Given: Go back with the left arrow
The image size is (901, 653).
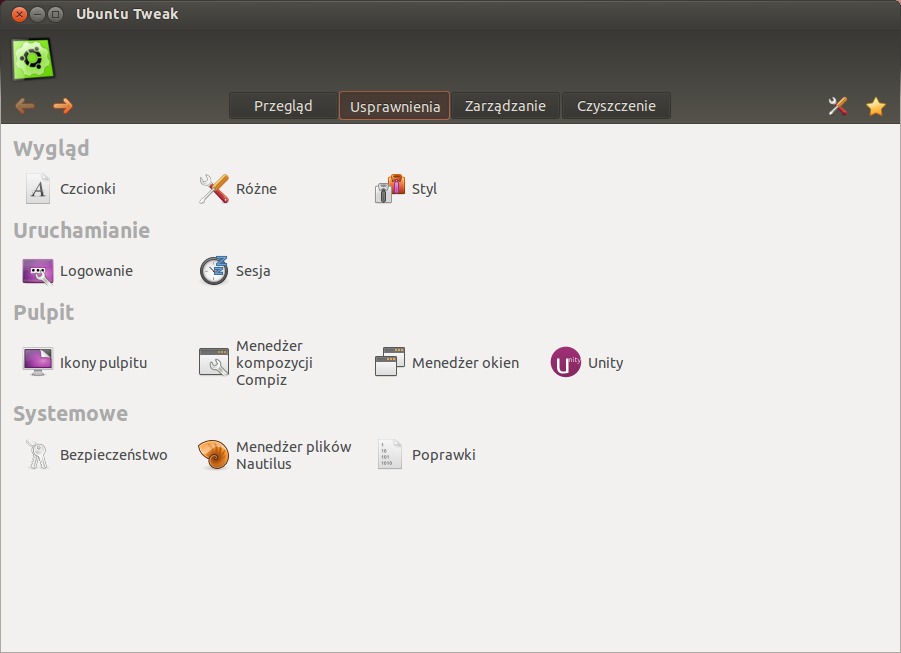Looking at the screenshot, I should pos(25,106).
